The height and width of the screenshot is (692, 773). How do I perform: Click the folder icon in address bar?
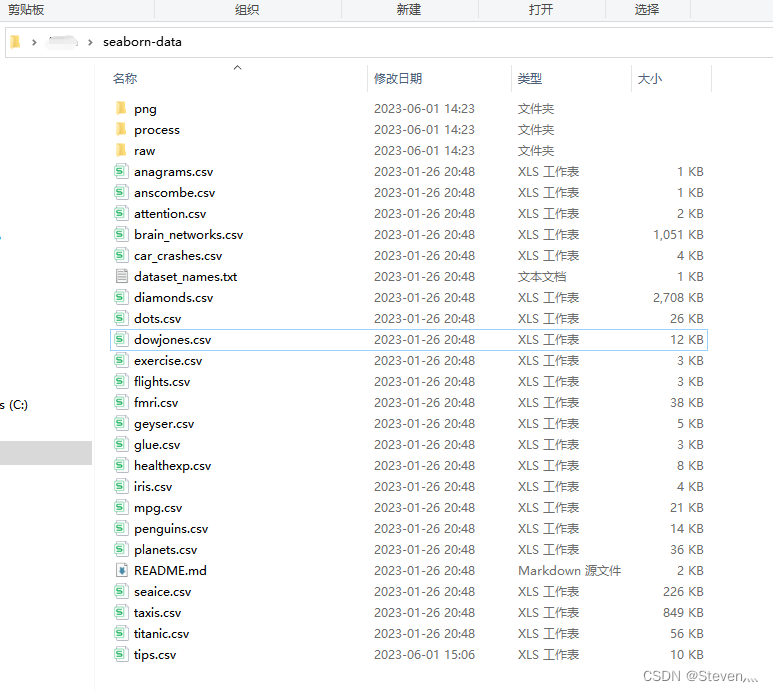click(15, 42)
